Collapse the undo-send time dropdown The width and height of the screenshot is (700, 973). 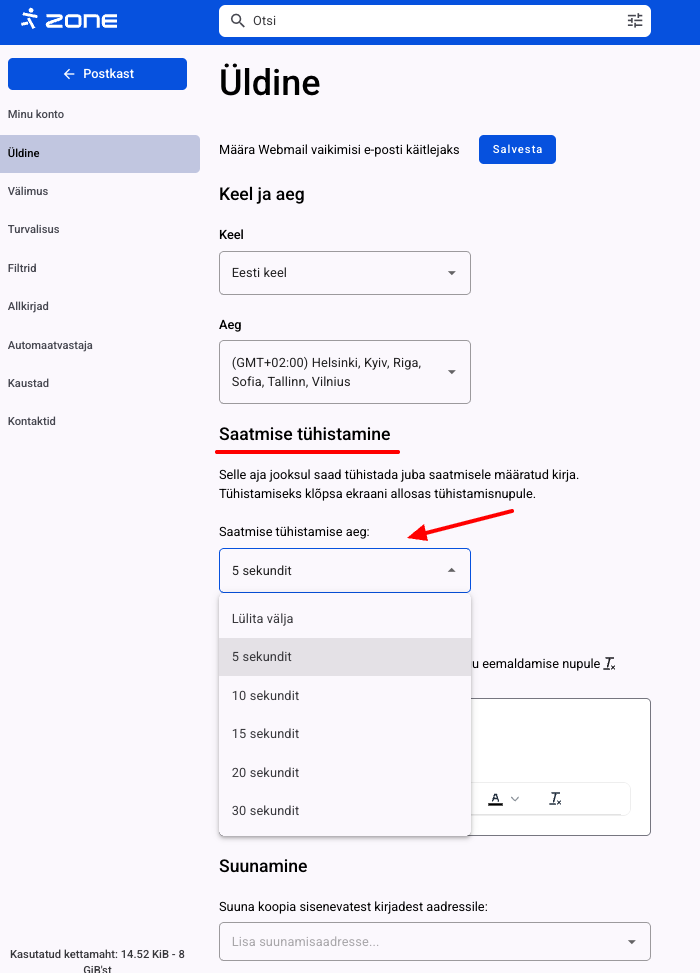tap(451, 571)
